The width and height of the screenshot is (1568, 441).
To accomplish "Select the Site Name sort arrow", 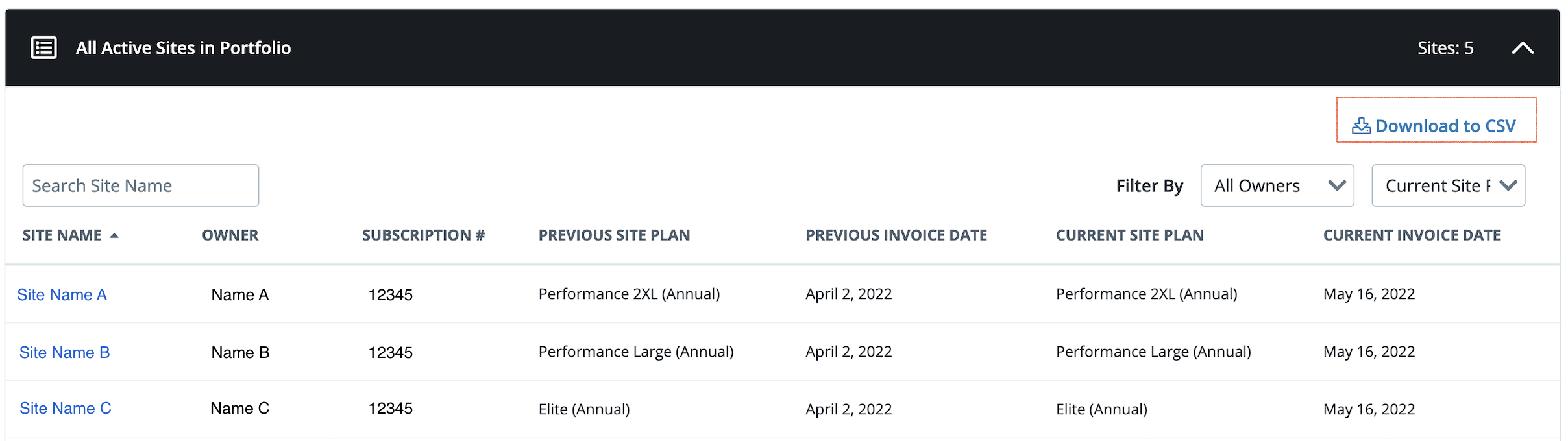I will [114, 236].
